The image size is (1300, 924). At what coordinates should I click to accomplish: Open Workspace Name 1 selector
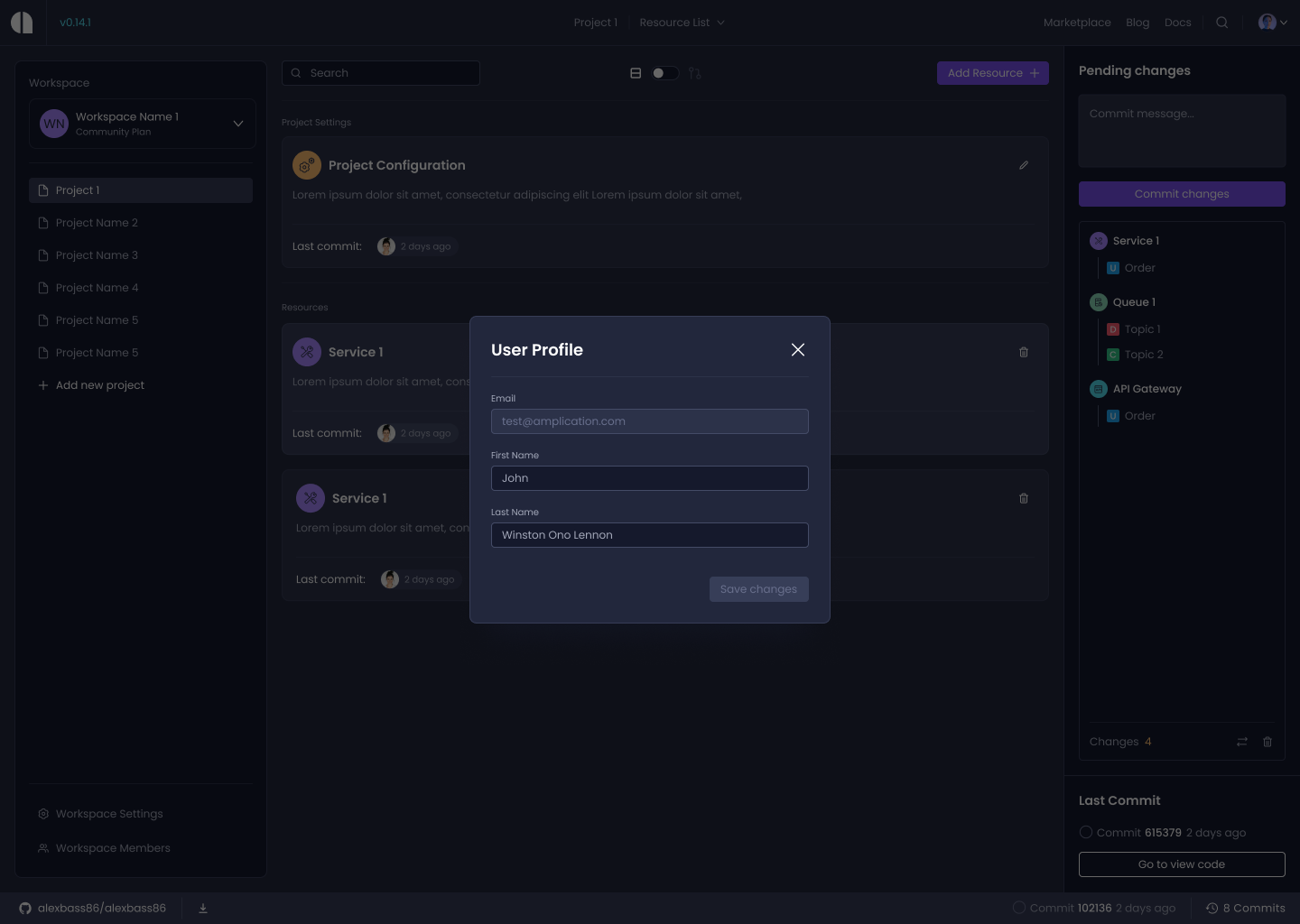143,124
